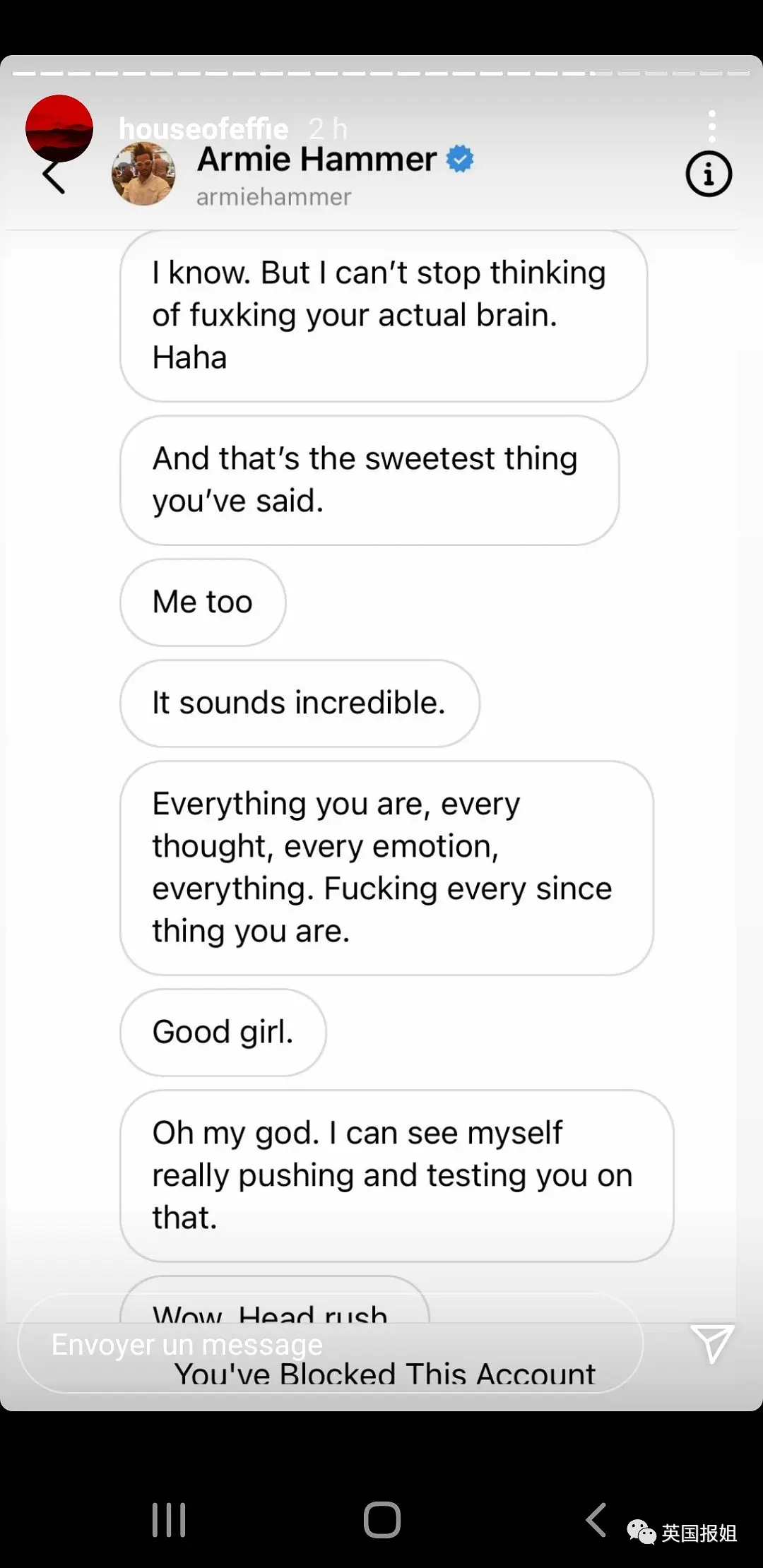
Task: Tap the info icon beside Armie Hammer
Action: 709,174
